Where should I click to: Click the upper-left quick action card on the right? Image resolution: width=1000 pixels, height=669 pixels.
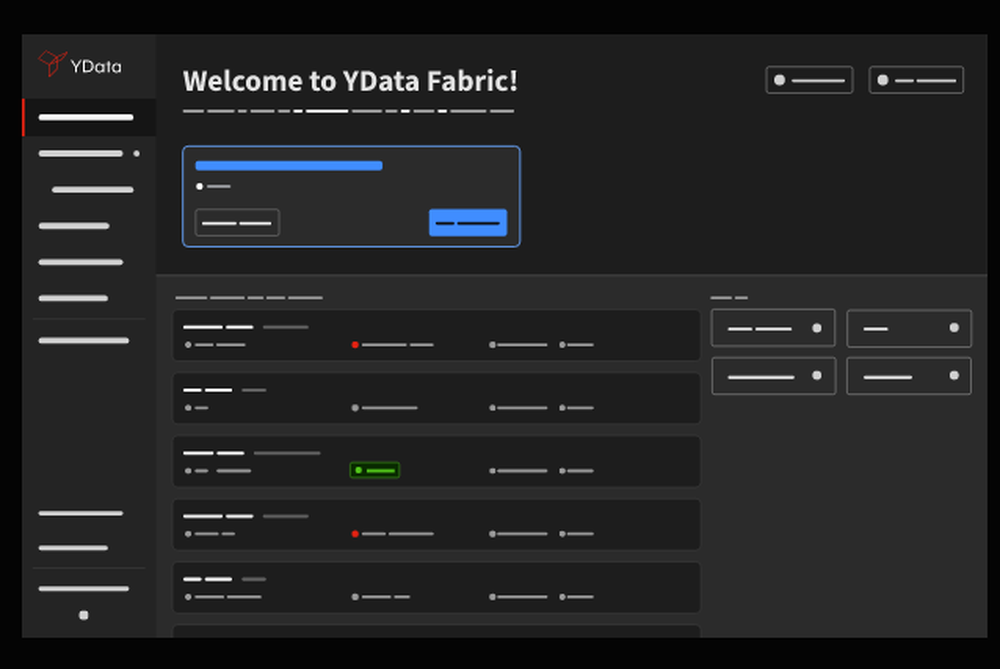coord(773,328)
